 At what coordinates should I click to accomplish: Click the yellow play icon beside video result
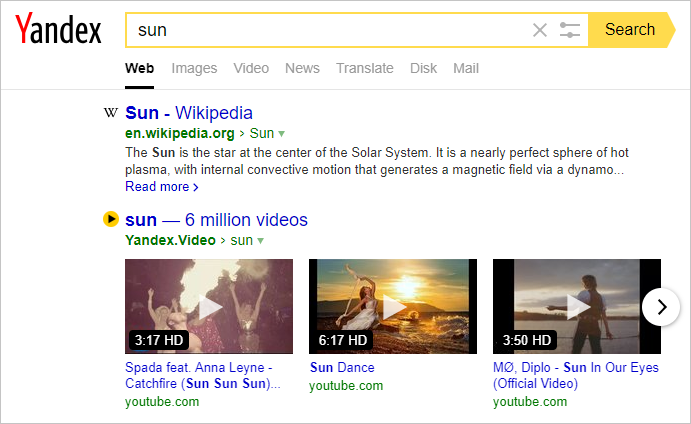tap(111, 219)
